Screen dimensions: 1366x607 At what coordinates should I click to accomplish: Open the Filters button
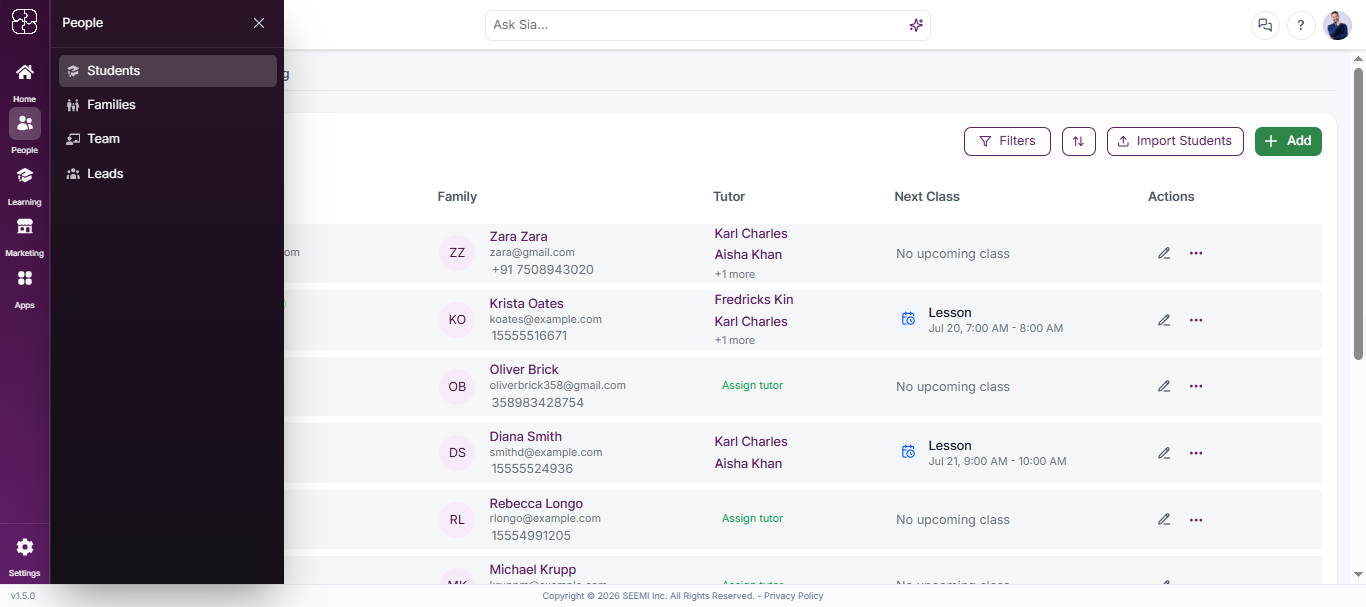1007,141
